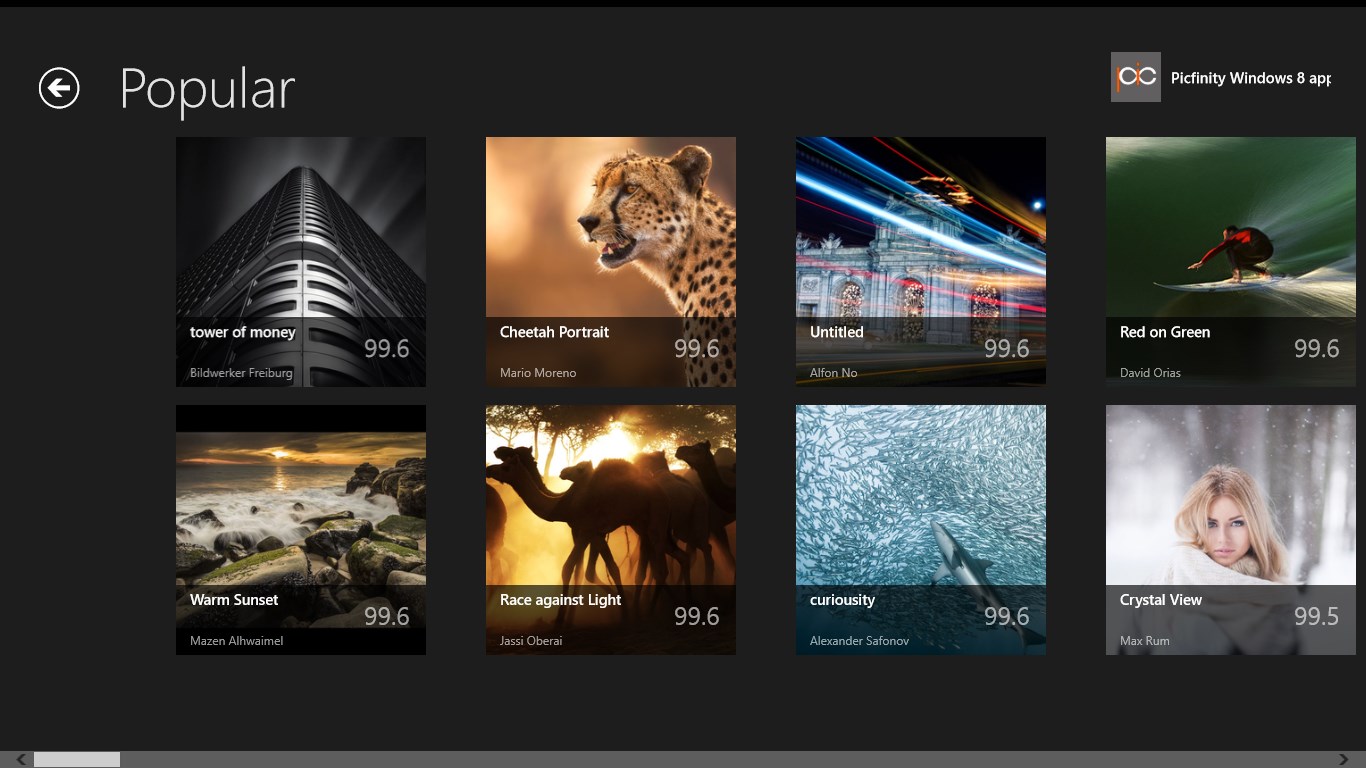The width and height of the screenshot is (1366, 768).
Task: Click author name Mario Moreno
Action: pos(538,373)
